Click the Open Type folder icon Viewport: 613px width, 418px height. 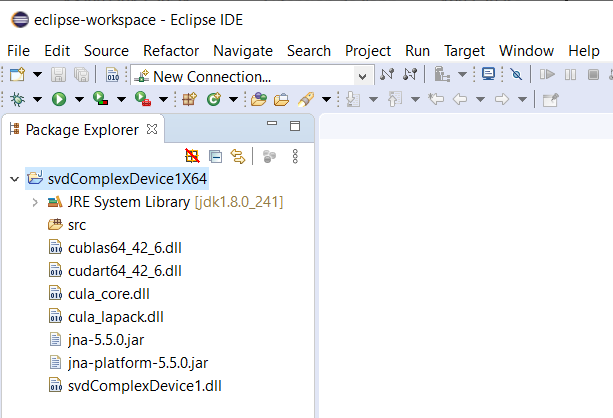[x=259, y=99]
